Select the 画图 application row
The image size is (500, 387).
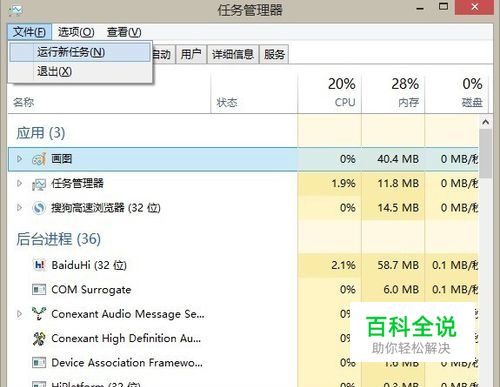pos(243,159)
